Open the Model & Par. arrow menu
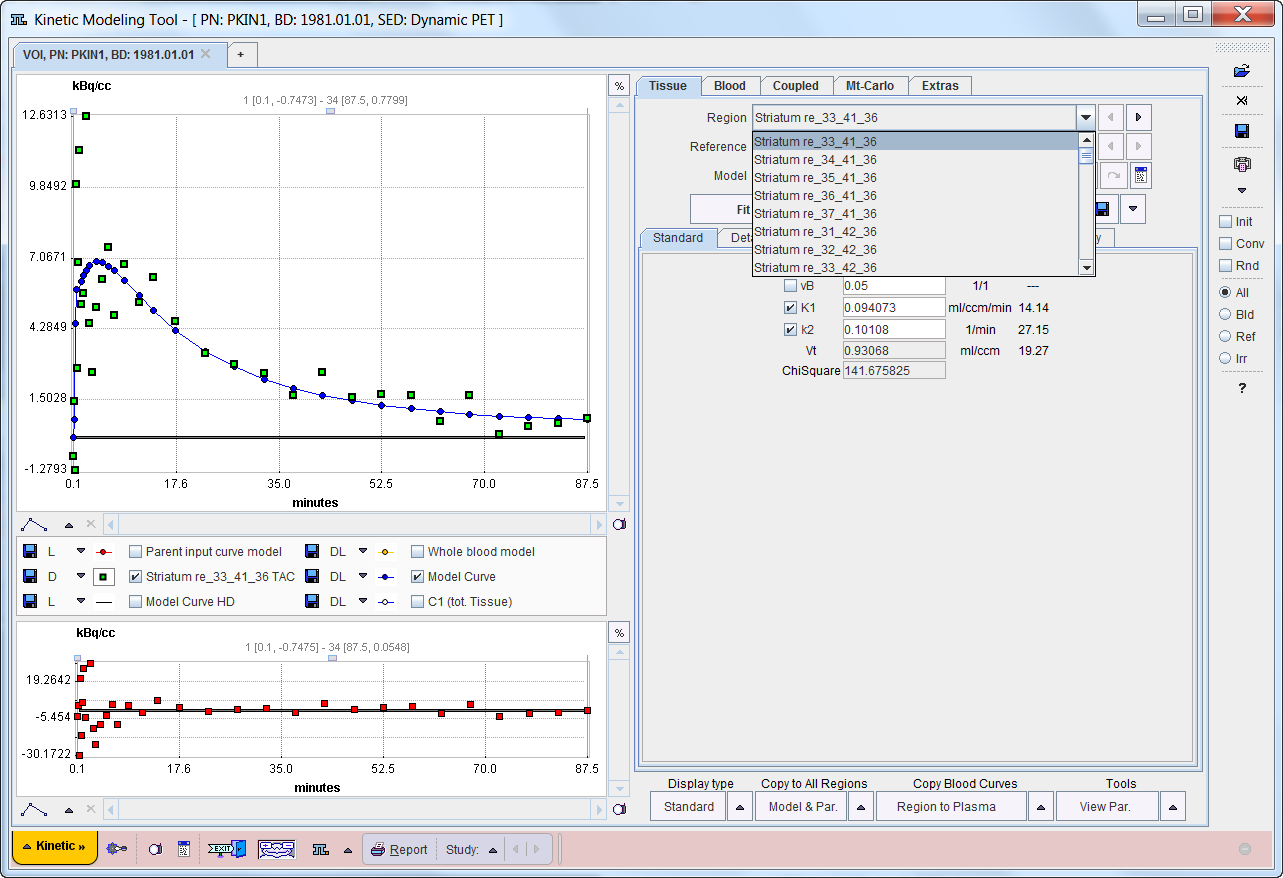This screenshot has height=878, width=1283. click(861, 807)
